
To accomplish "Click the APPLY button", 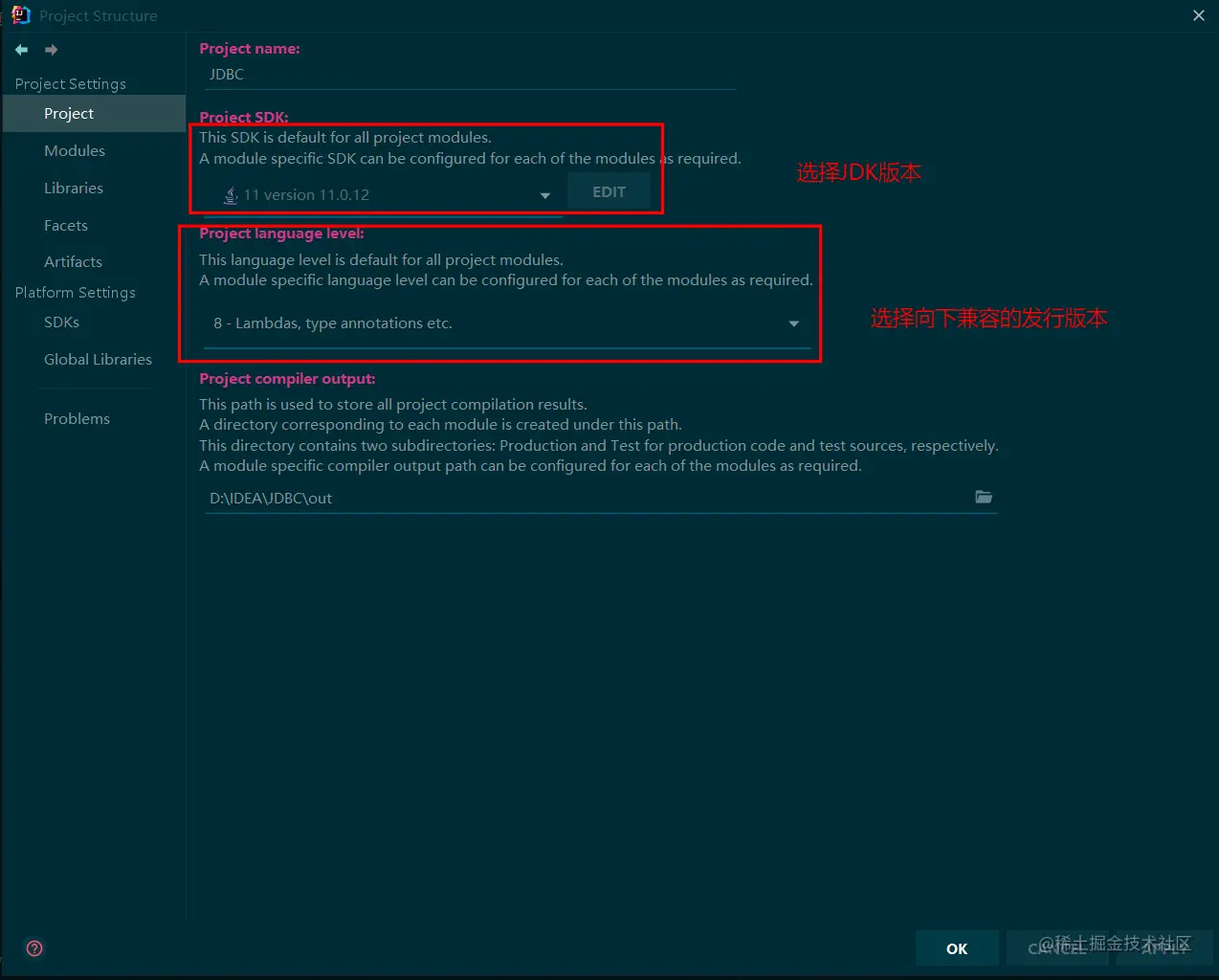I will pyautogui.click(x=1164, y=948).
